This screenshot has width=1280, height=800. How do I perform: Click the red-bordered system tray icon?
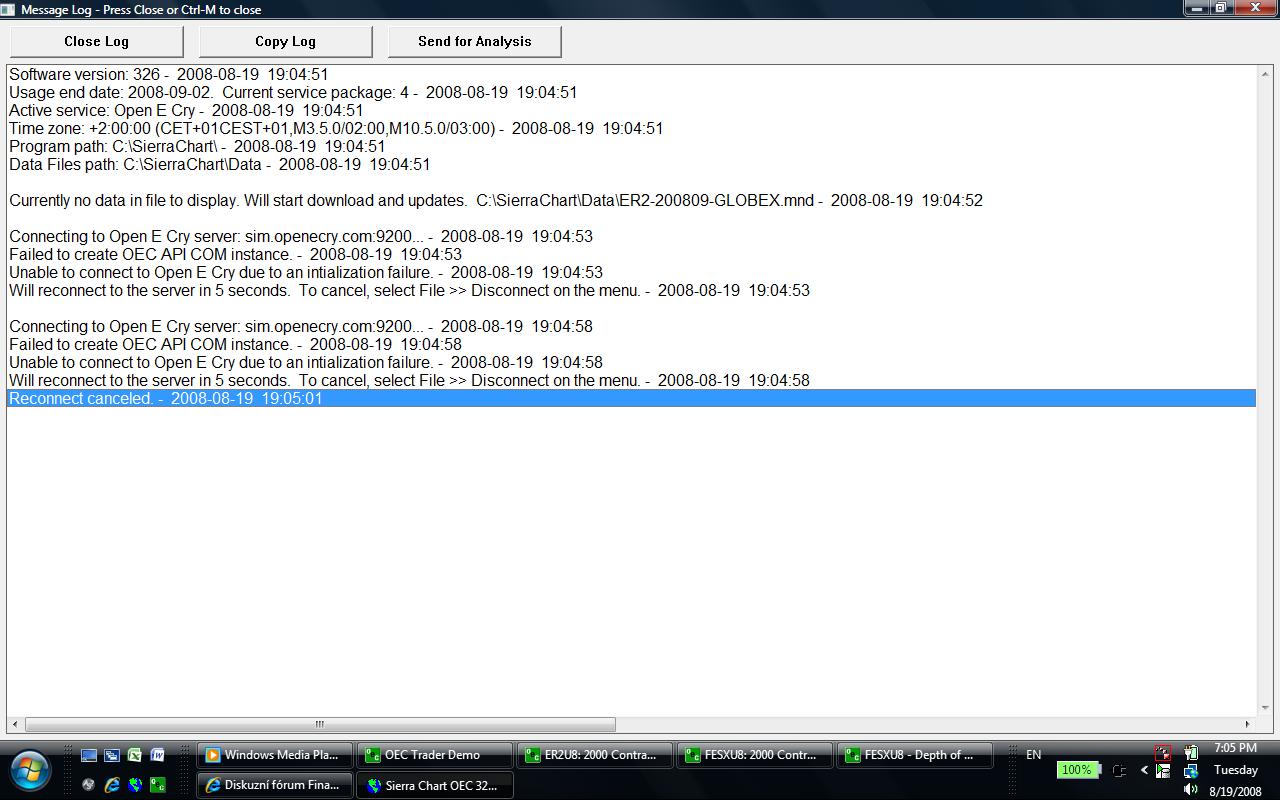coord(1163,754)
